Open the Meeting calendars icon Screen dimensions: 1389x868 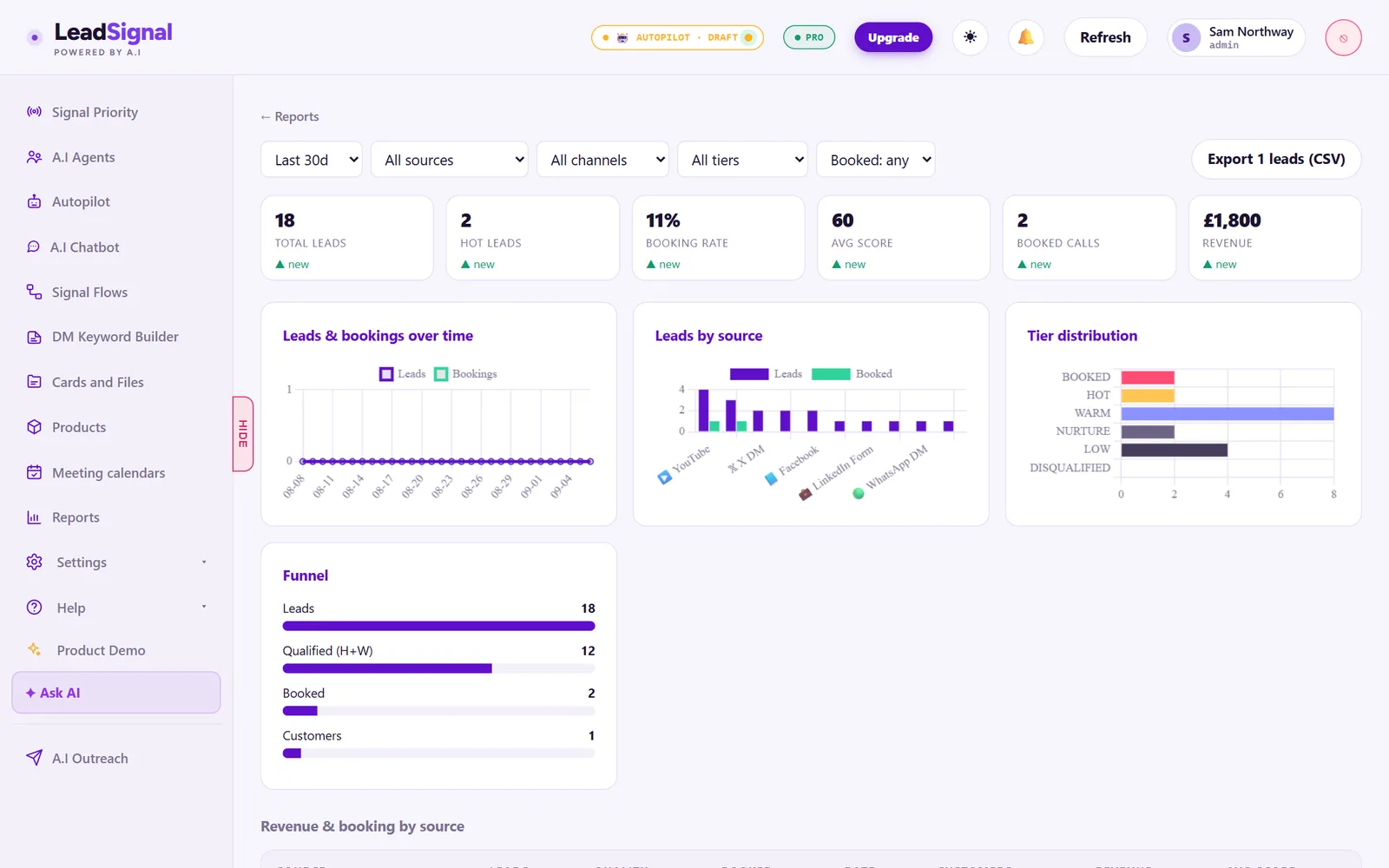tap(34, 472)
